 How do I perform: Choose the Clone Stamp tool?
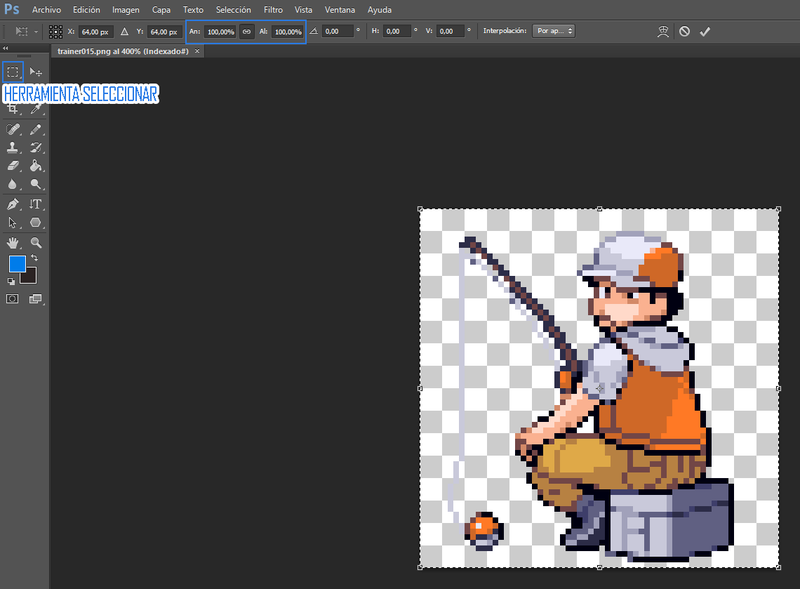(13, 147)
